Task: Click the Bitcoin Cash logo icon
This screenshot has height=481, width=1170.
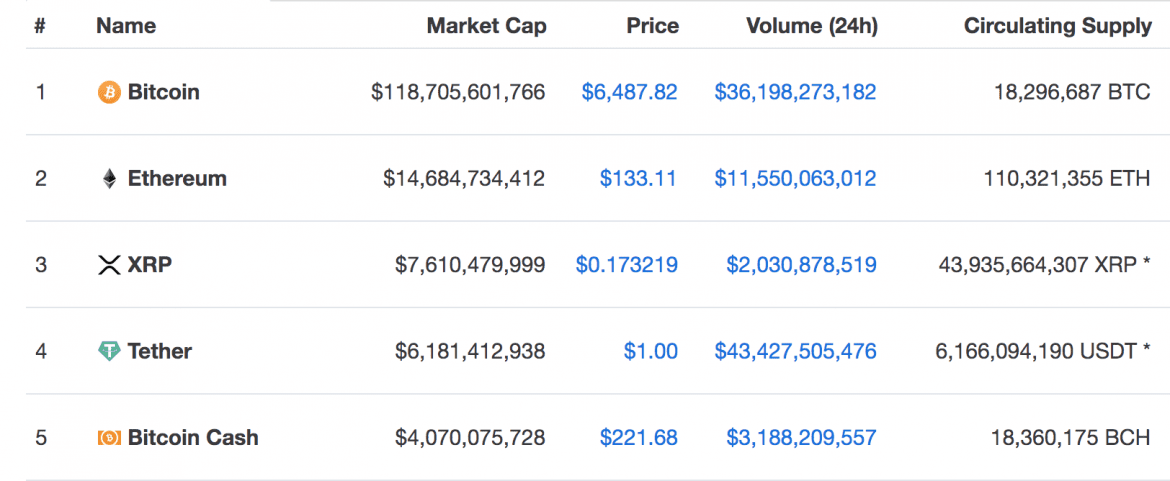Action: pos(108,438)
